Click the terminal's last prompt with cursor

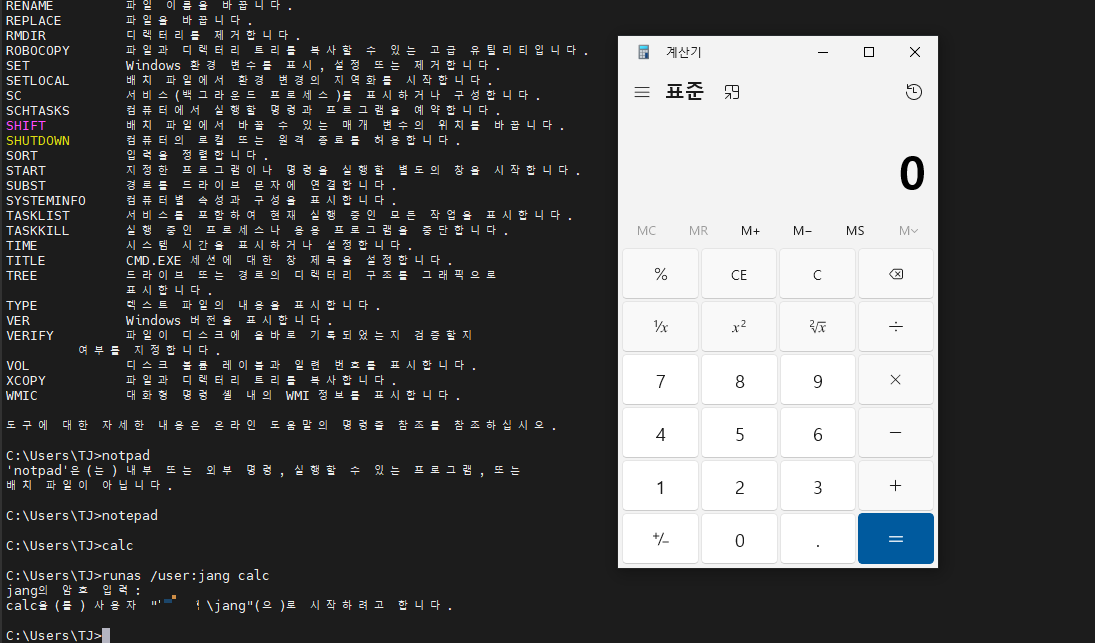coord(58,635)
